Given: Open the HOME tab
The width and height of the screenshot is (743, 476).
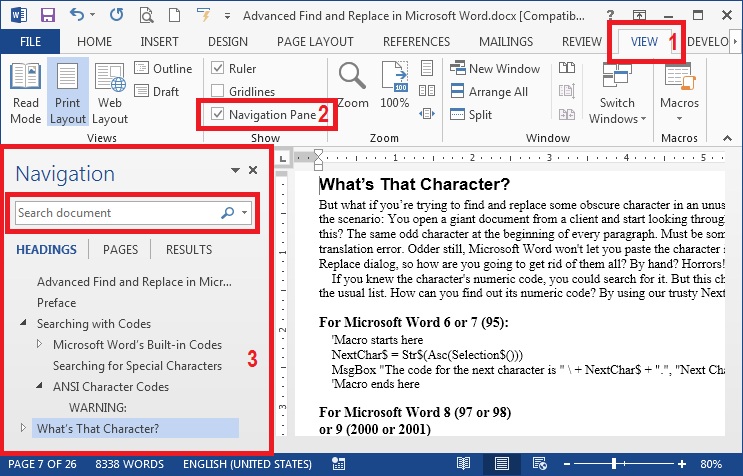Looking at the screenshot, I should (94, 42).
